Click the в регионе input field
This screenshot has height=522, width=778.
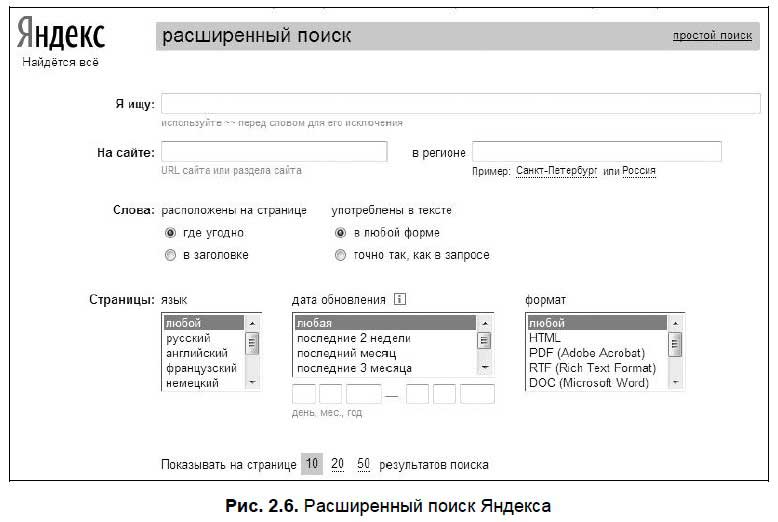(x=596, y=151)
